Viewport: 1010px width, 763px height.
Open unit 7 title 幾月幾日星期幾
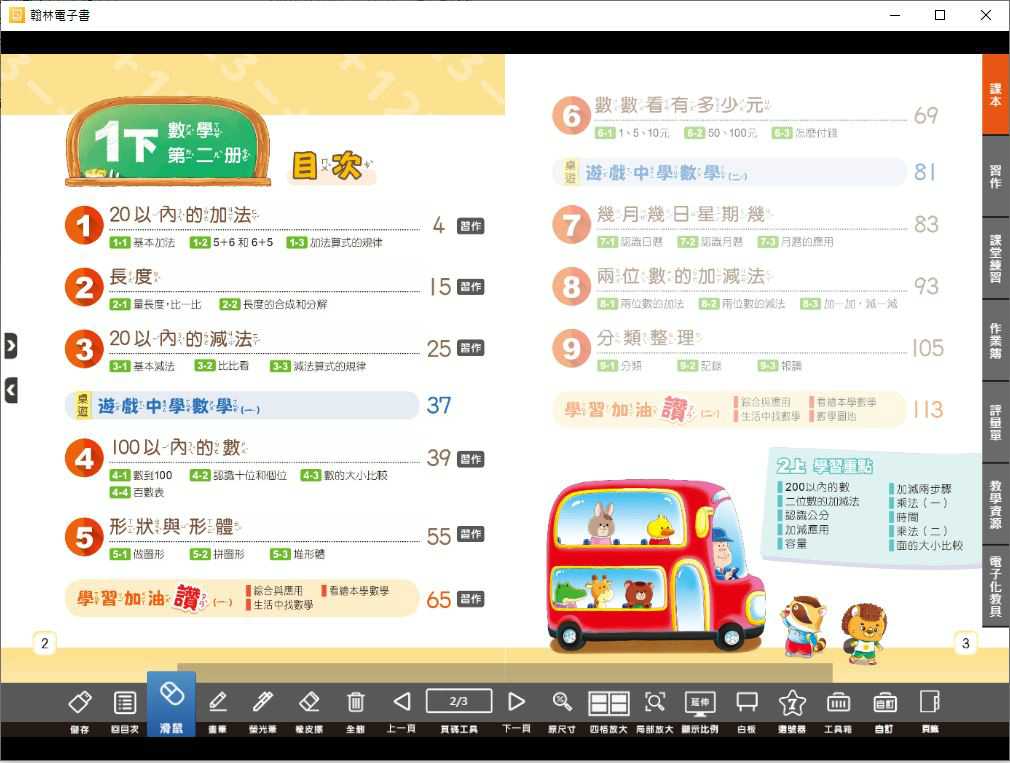tap(685, 214)
